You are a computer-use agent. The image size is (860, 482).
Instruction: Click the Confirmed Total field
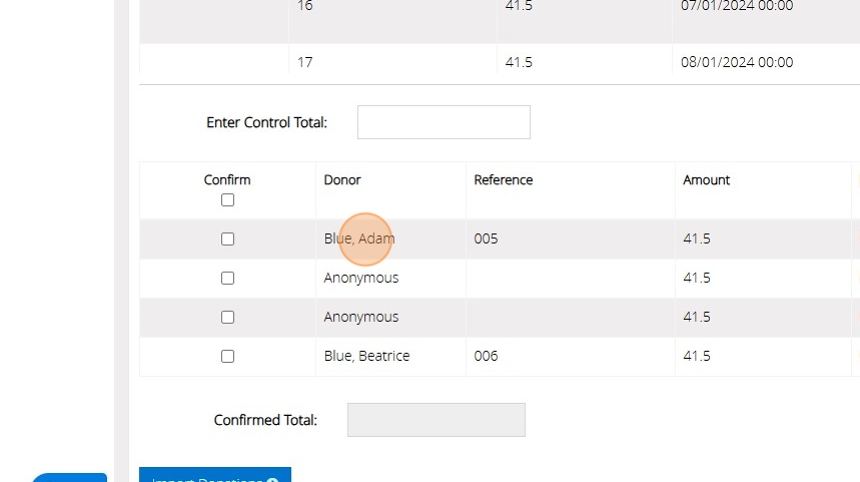[x=435, y=420]
